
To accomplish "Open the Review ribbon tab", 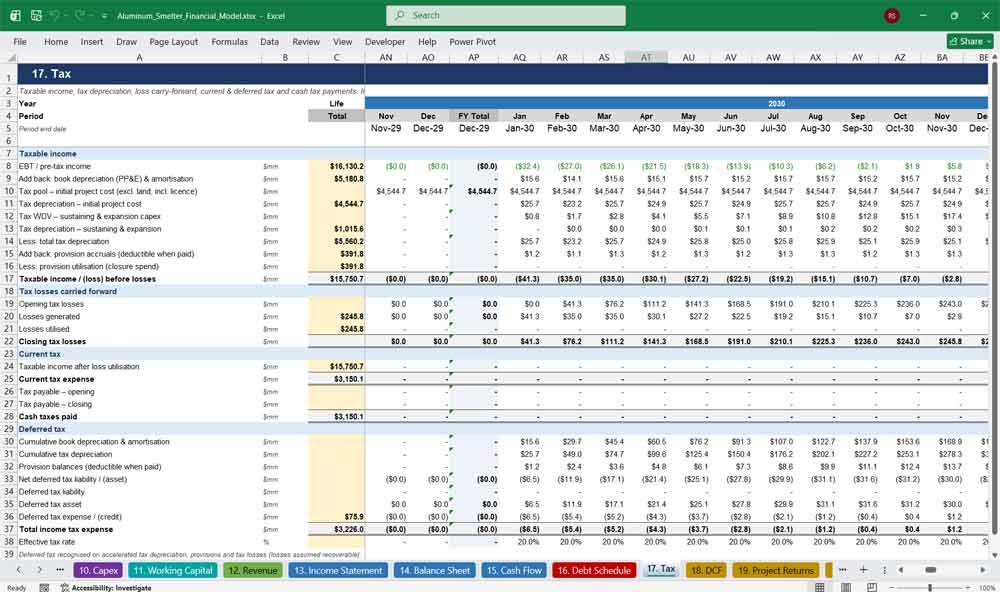I will tap(306, 41).
